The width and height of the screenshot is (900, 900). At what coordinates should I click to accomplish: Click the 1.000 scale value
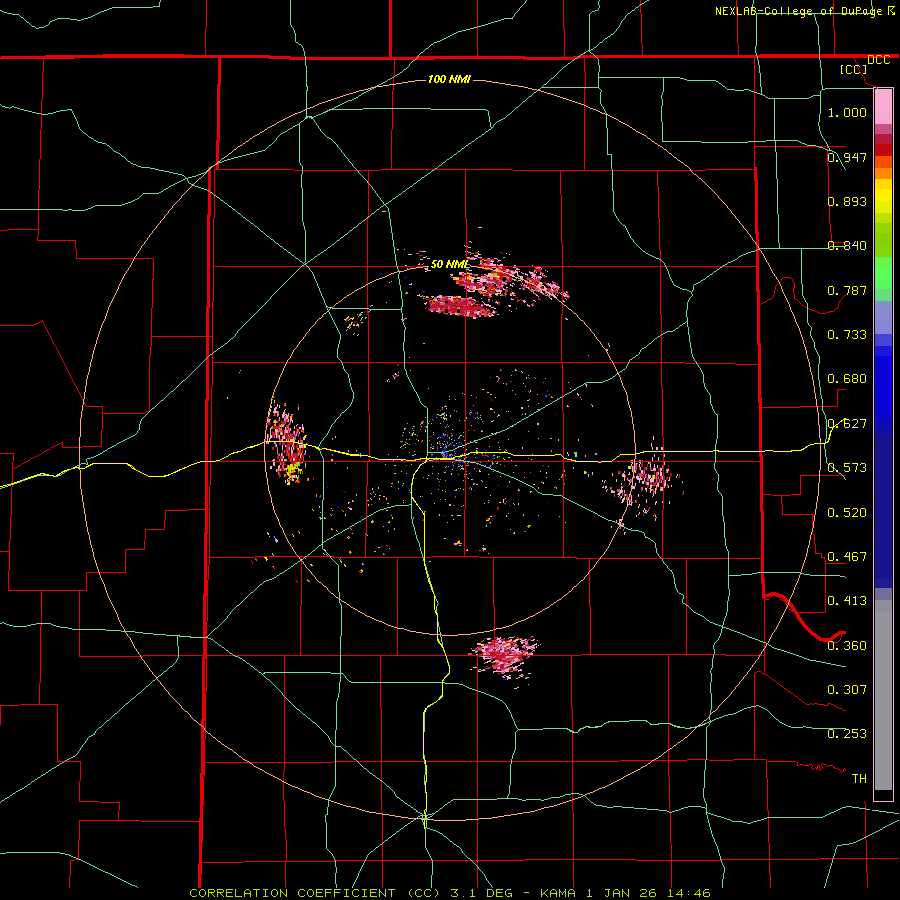point(847,112)
